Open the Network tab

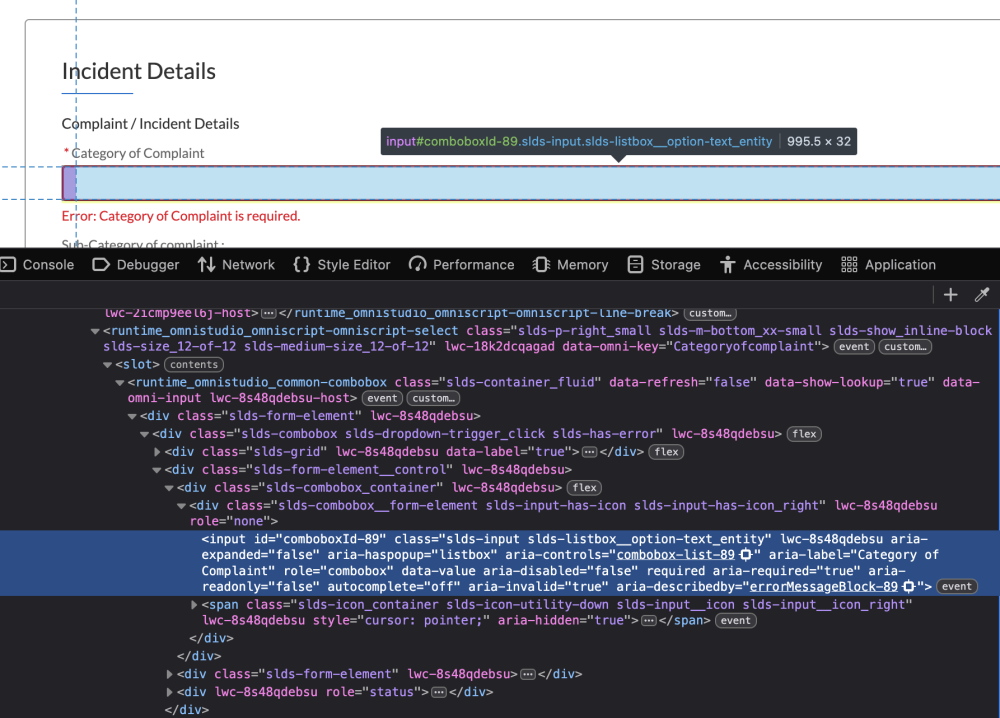pyautogui.click(x=236, y=265)
